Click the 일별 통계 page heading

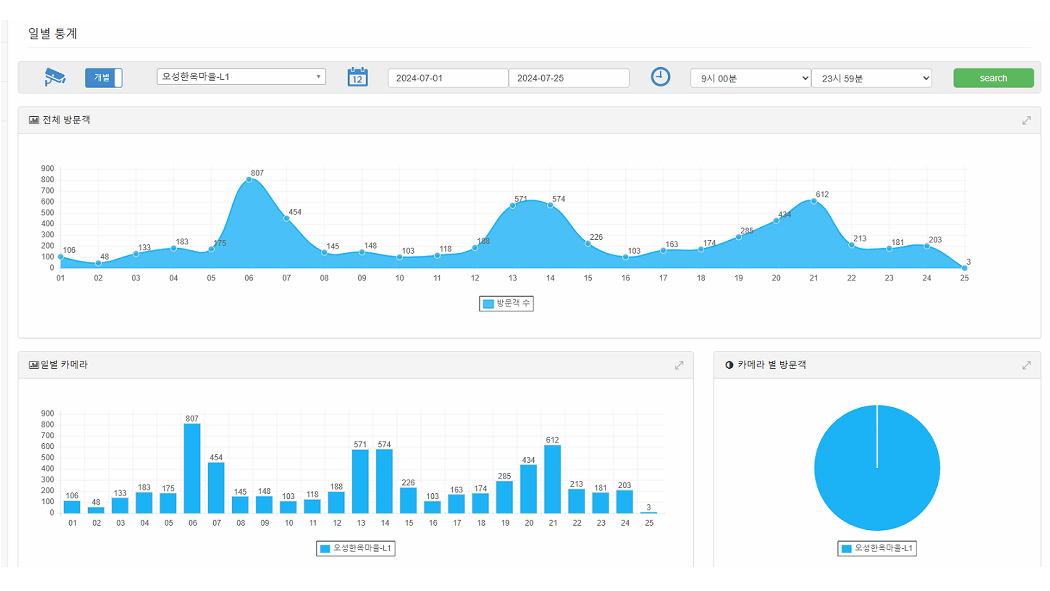point(53,33)
